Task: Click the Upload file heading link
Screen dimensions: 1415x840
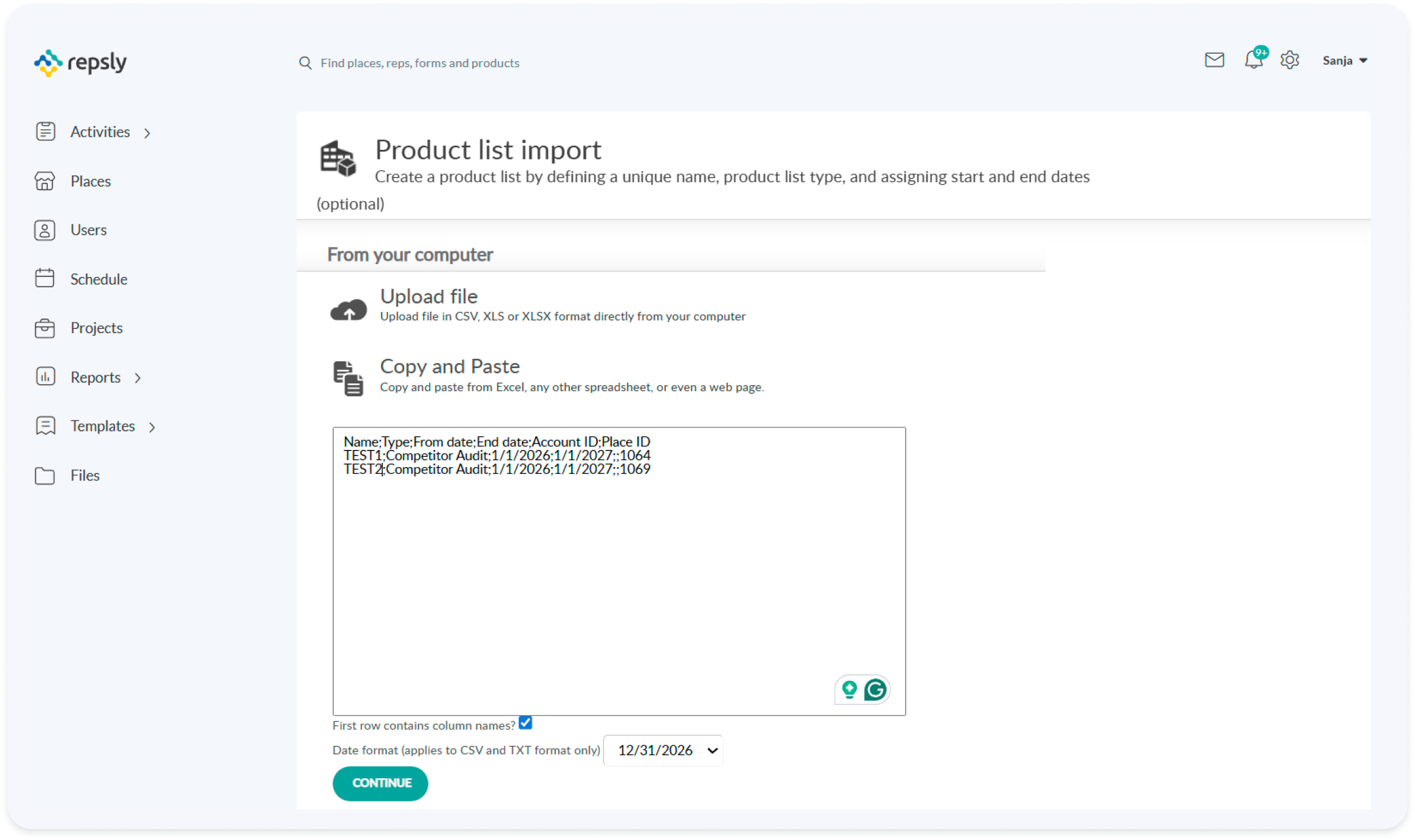Action: pos(429,297)
